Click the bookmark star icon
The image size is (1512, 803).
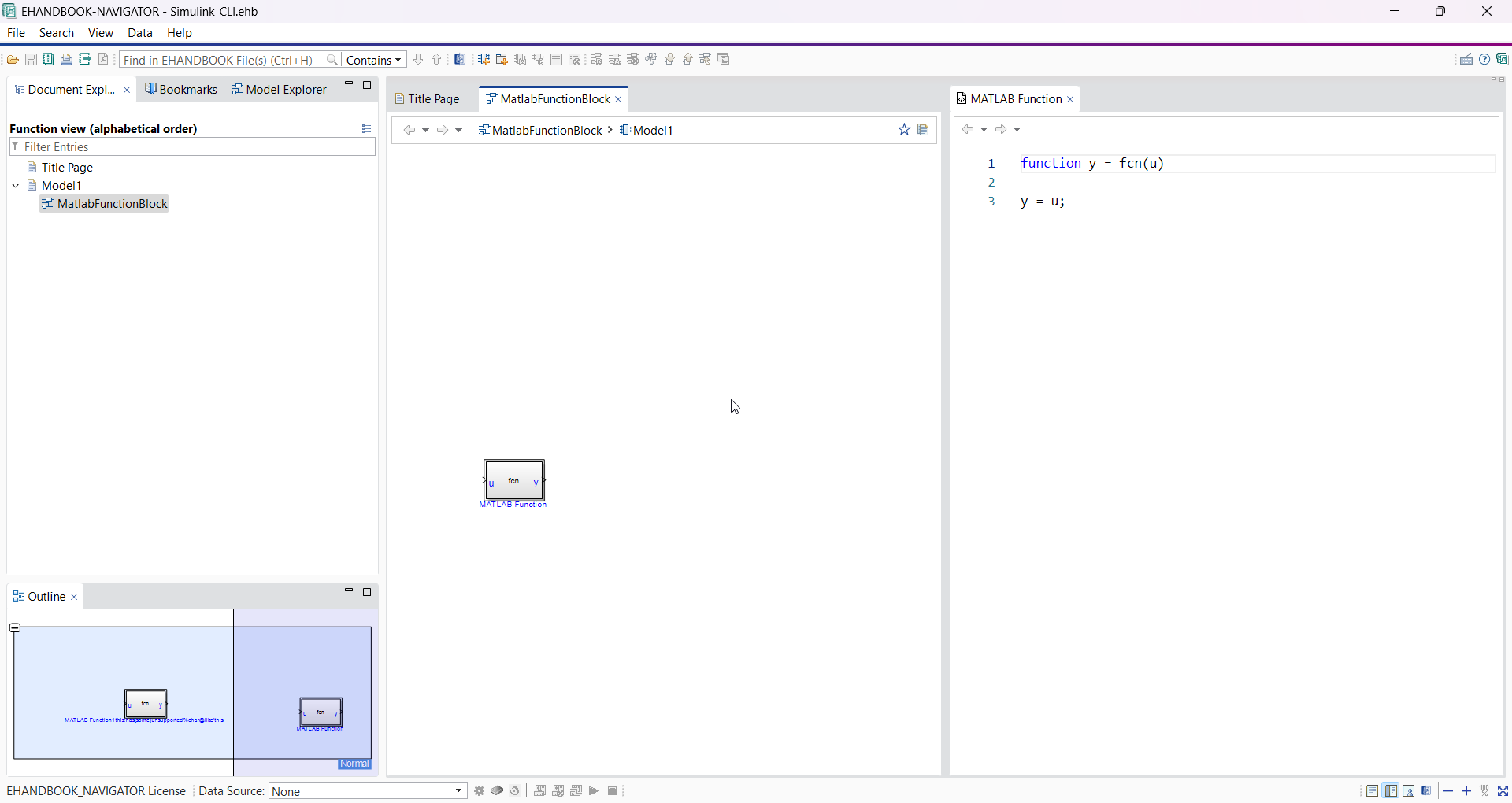pos(904,130)
